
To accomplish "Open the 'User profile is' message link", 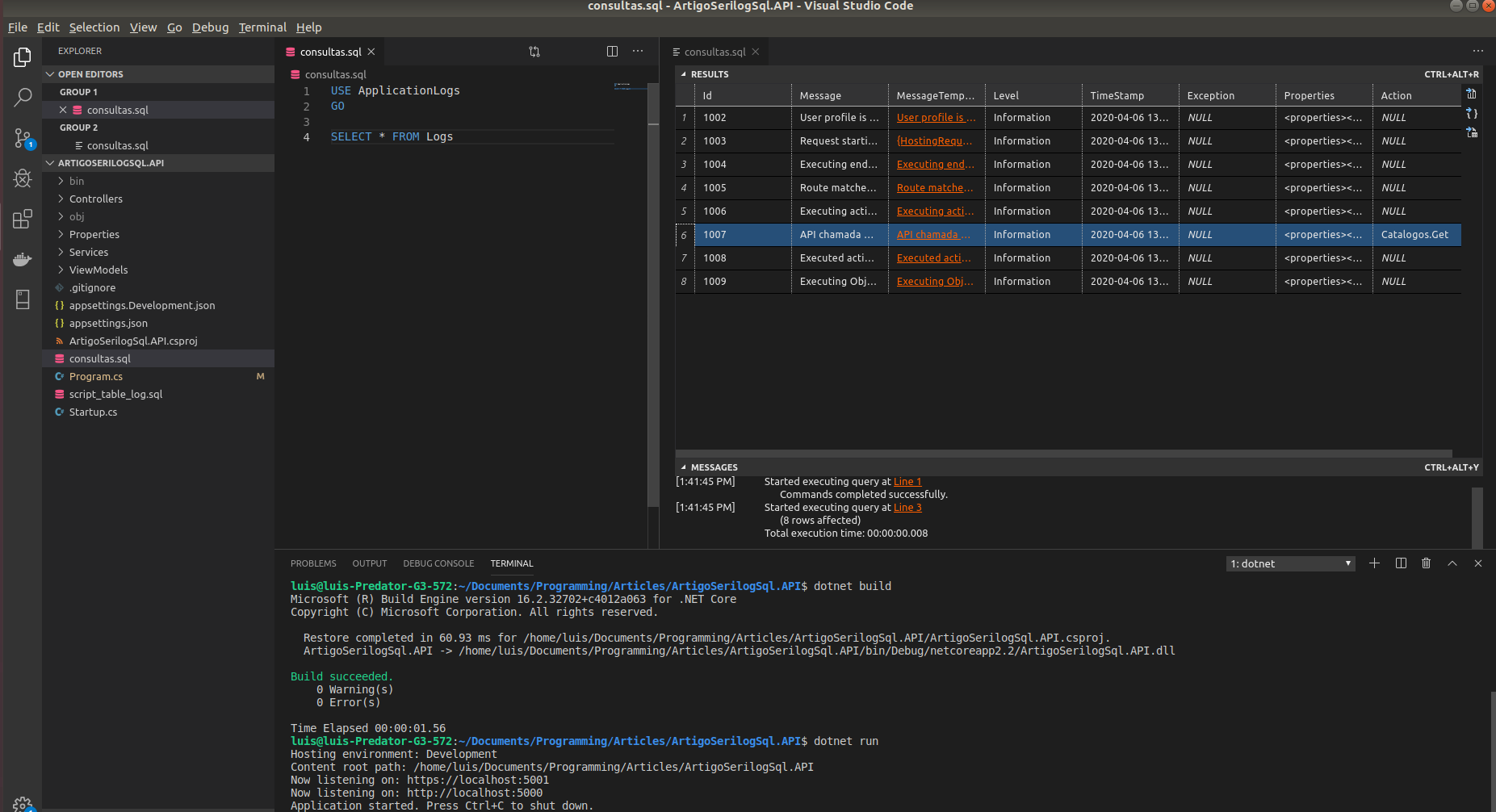I will [x=935, y=117].
